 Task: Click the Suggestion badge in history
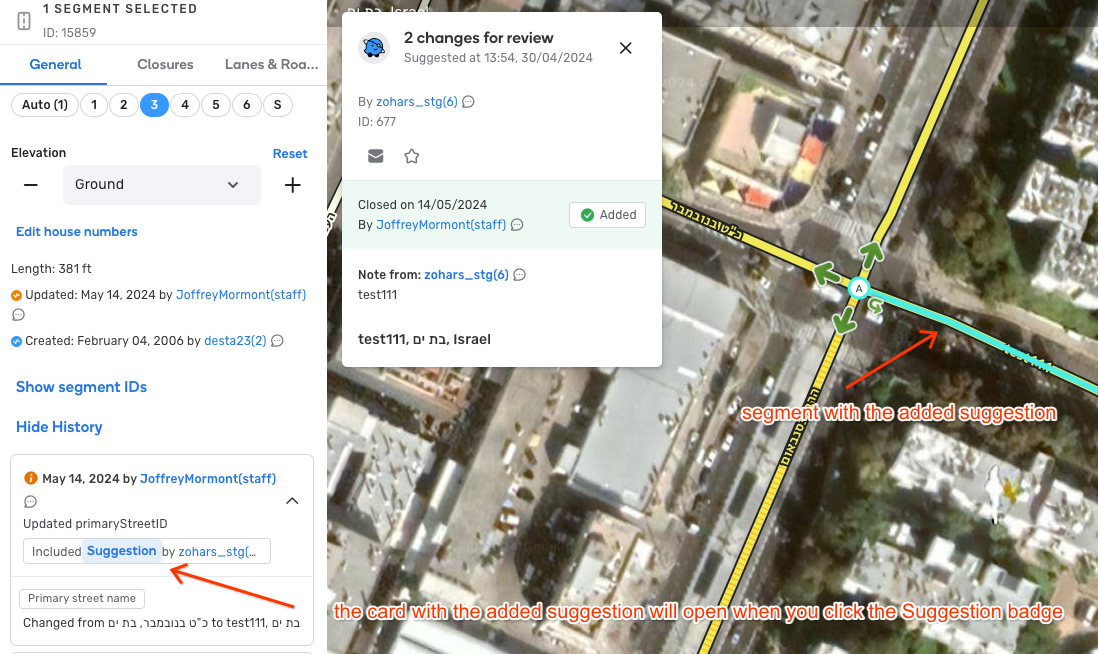pos(121,551)
